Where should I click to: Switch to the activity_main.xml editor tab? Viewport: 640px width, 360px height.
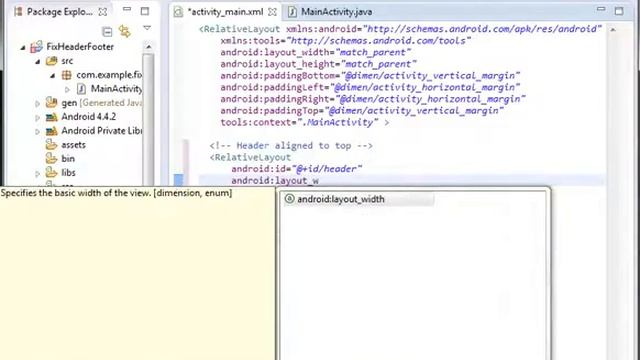pos(225,12)
